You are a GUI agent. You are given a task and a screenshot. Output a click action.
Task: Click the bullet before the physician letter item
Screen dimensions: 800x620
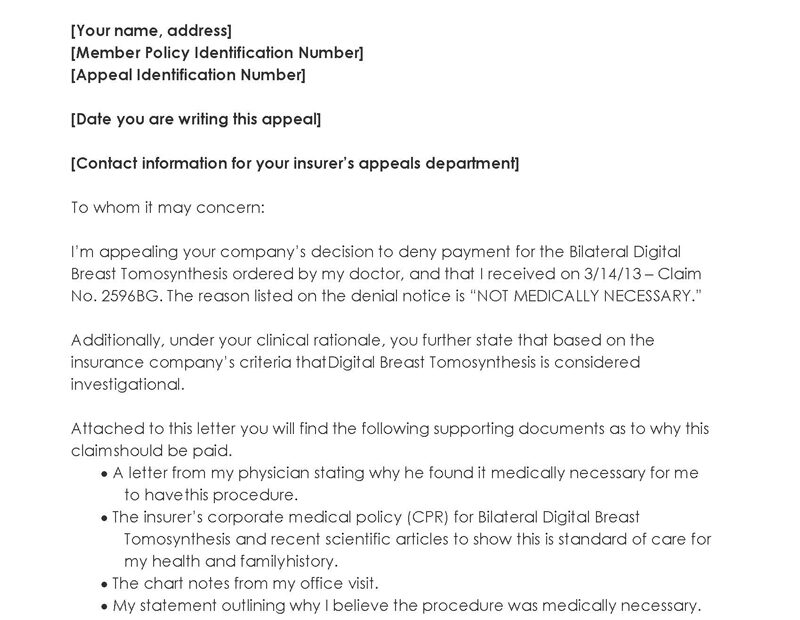pos(105,473)
